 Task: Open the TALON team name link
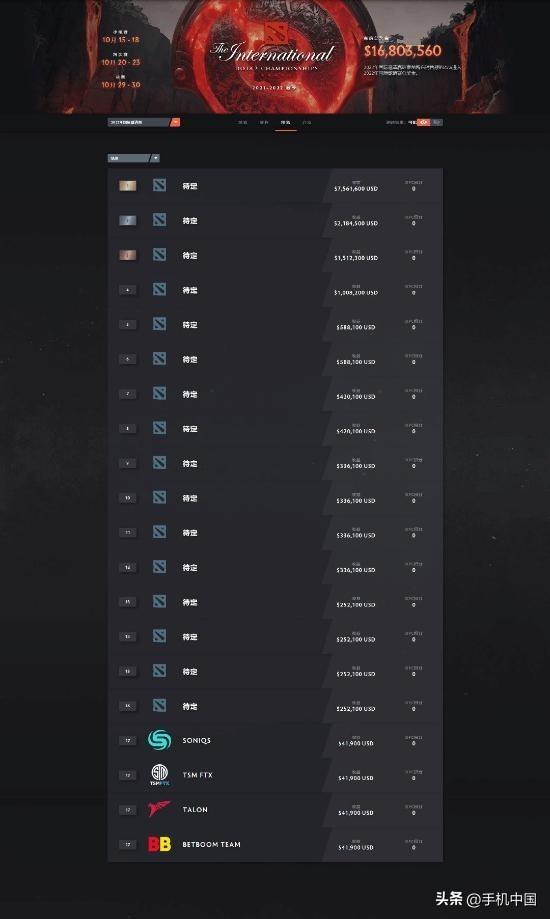[195, 809]
